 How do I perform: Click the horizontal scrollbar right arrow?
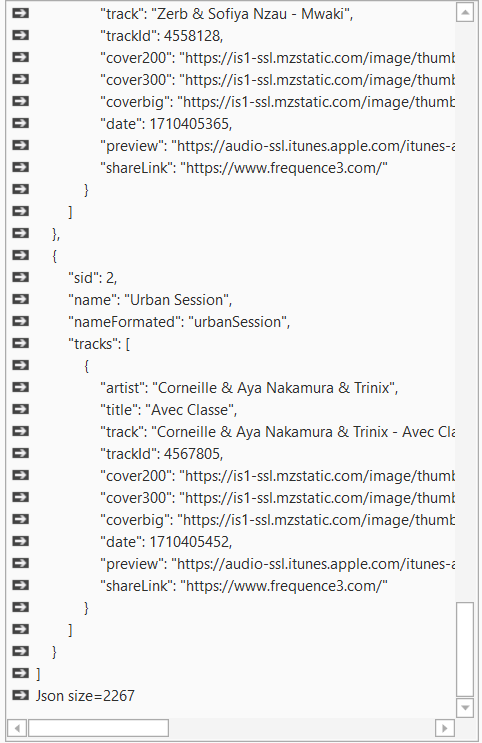pyautogui.click(x=445, y=728)
